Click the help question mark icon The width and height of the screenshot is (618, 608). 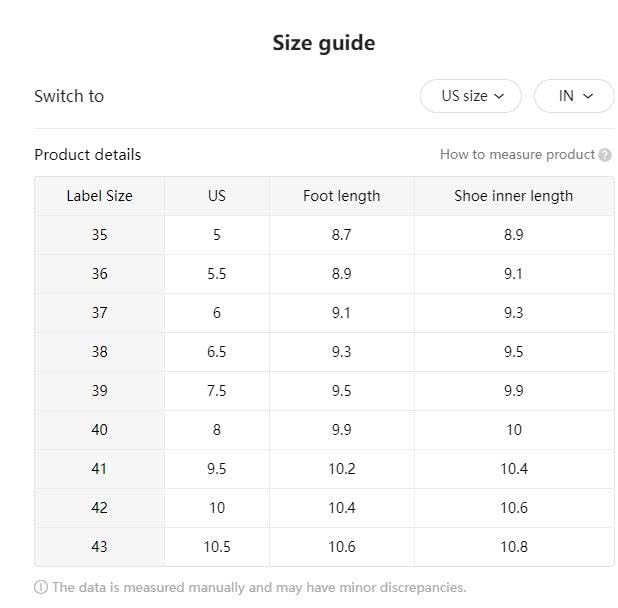605,155
